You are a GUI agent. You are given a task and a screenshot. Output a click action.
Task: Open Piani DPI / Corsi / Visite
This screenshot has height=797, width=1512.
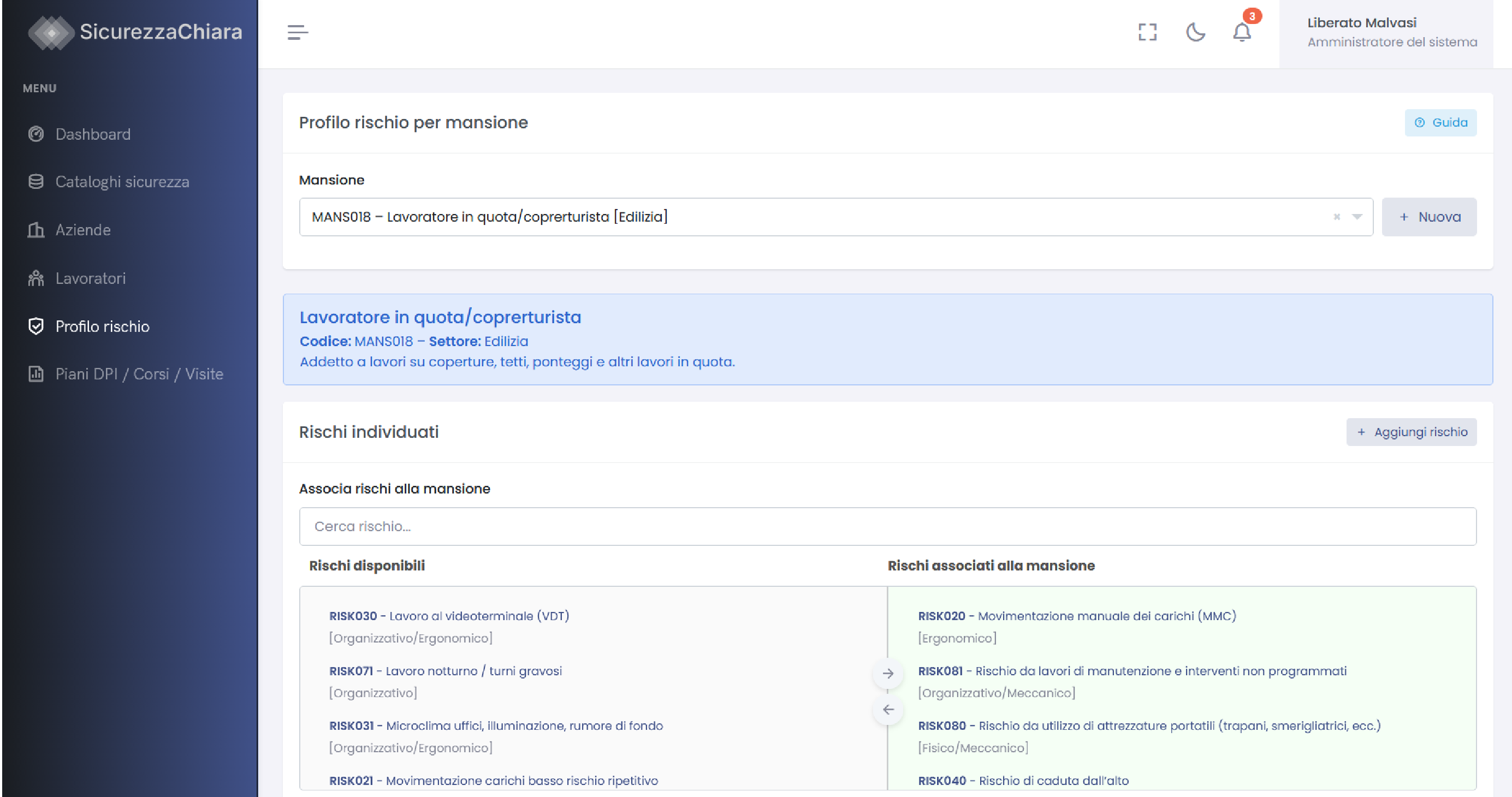coord(139,374)
